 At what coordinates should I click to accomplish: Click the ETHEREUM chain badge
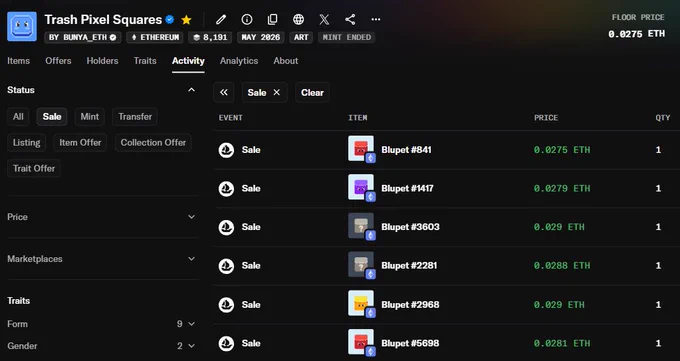point(155,37)
